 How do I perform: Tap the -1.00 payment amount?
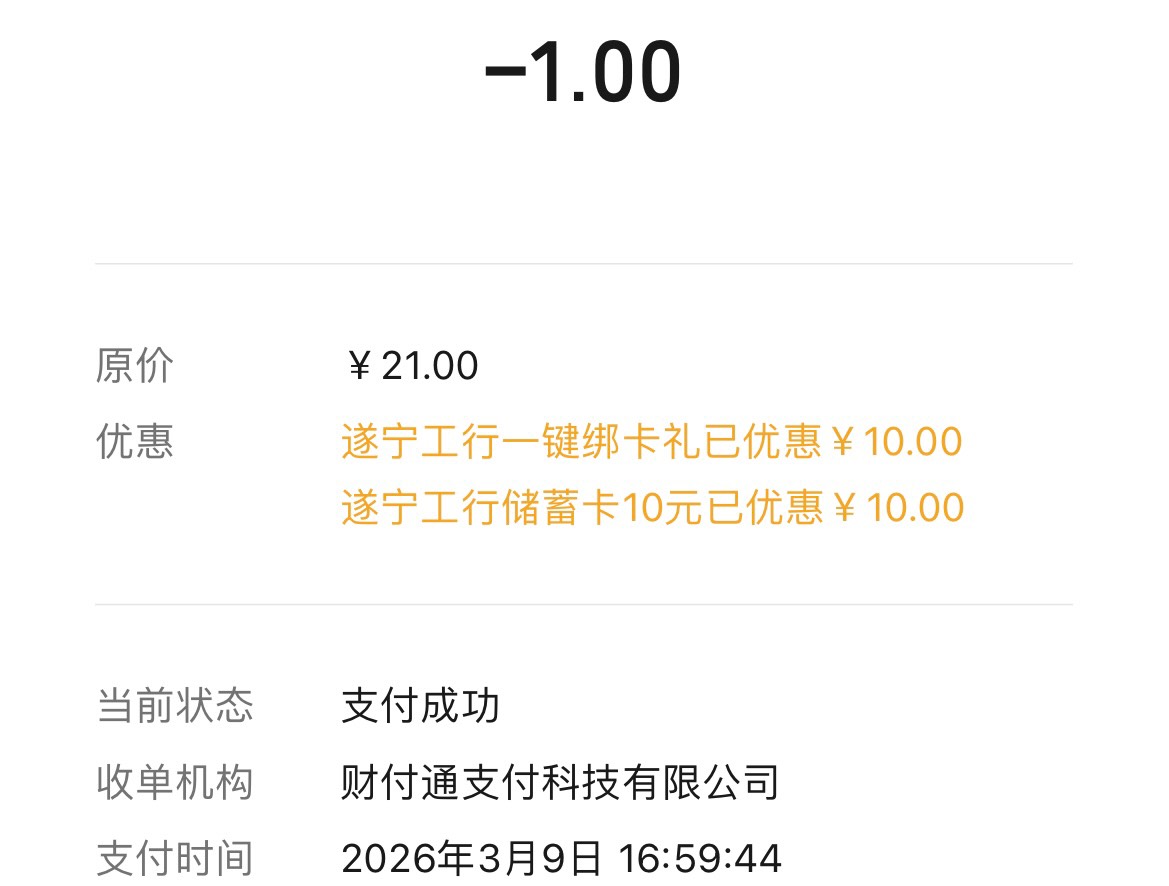(583, 75)
